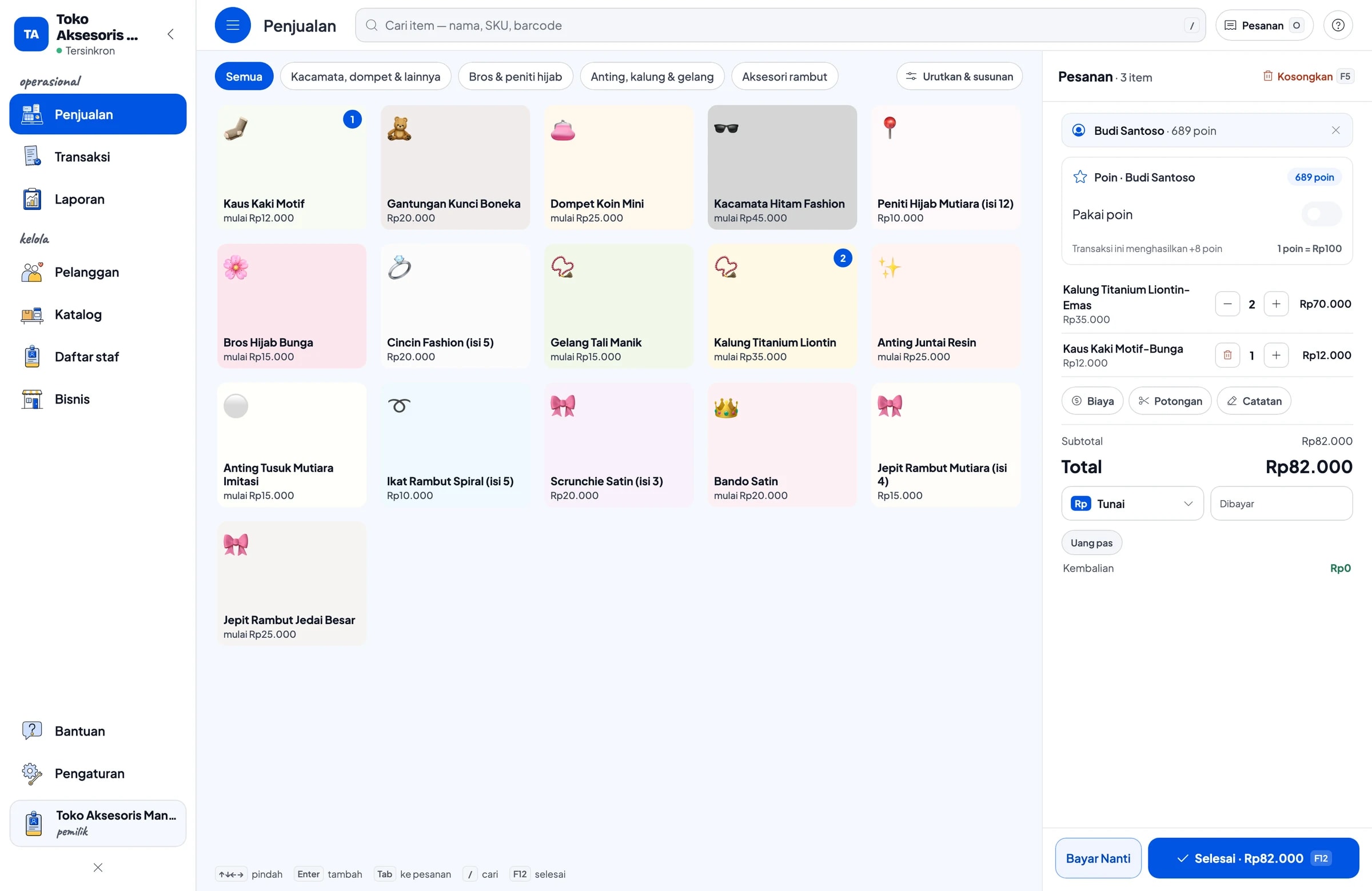1372x891 pixels.
Task: Filter by Anting, kalung & gelang
Action: (x=652, y=77)
